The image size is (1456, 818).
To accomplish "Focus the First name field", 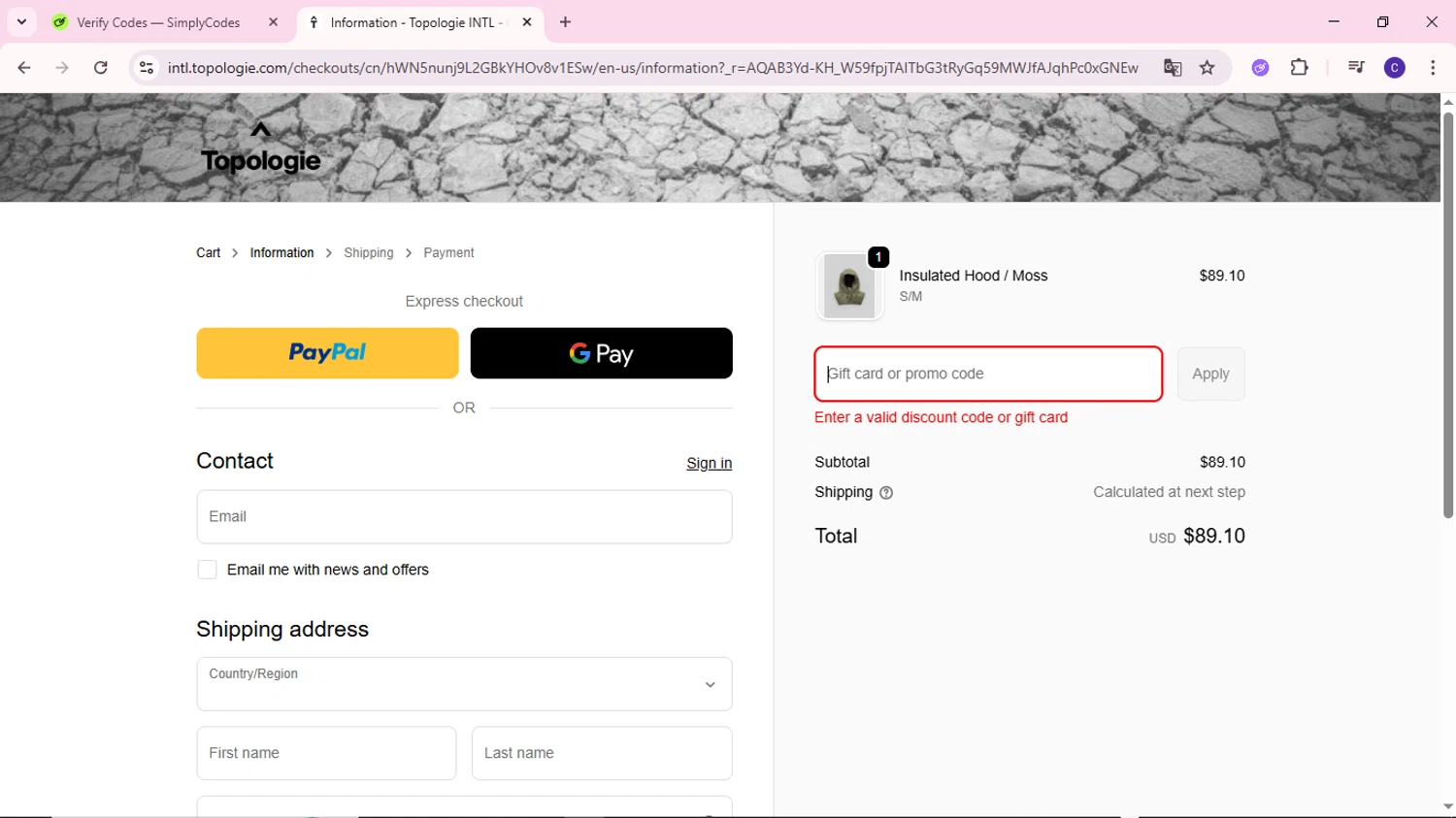I will (326, 753).
